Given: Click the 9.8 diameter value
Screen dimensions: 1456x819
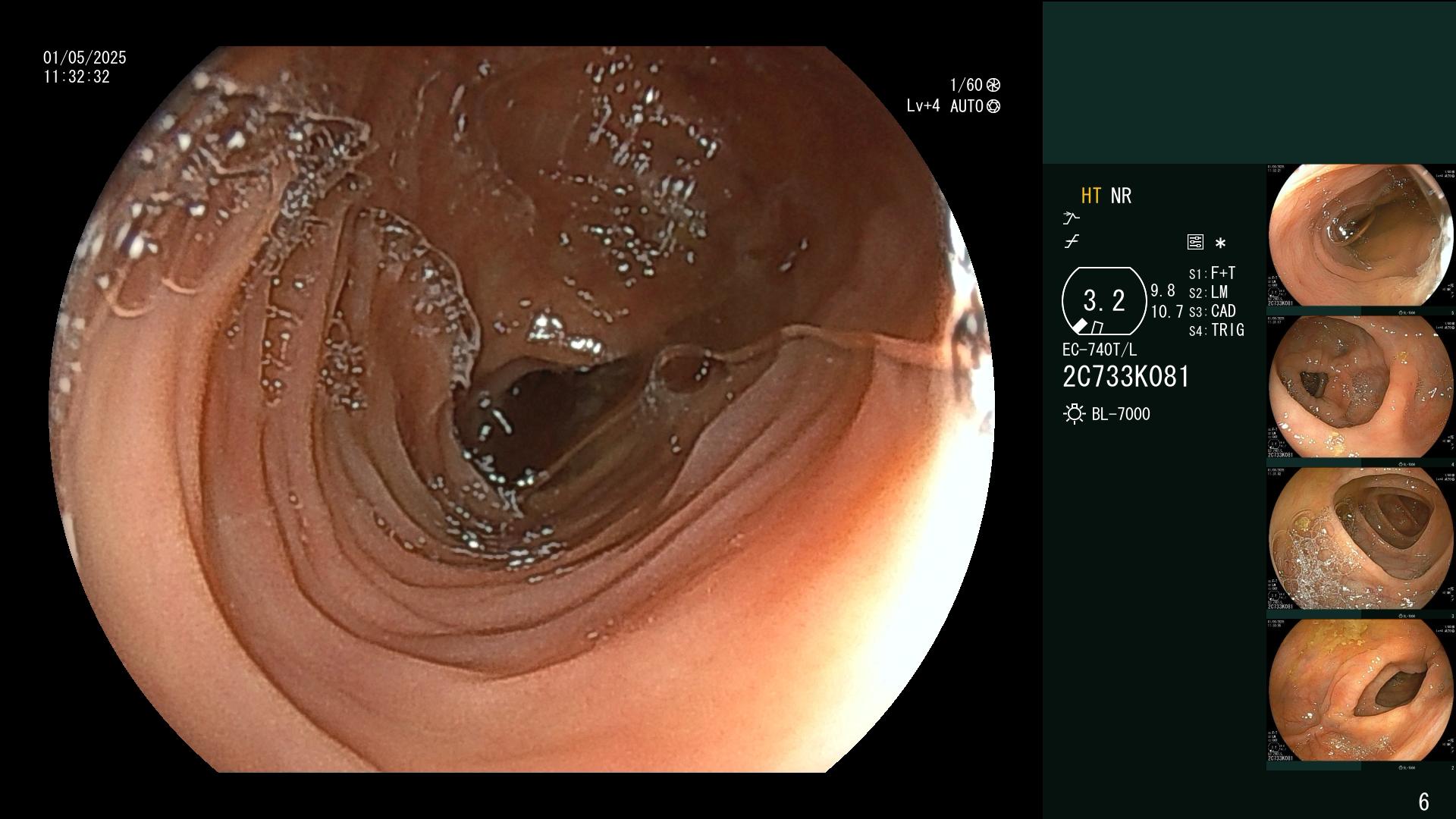Looking at the screenshot, I should click(1163, 291).
